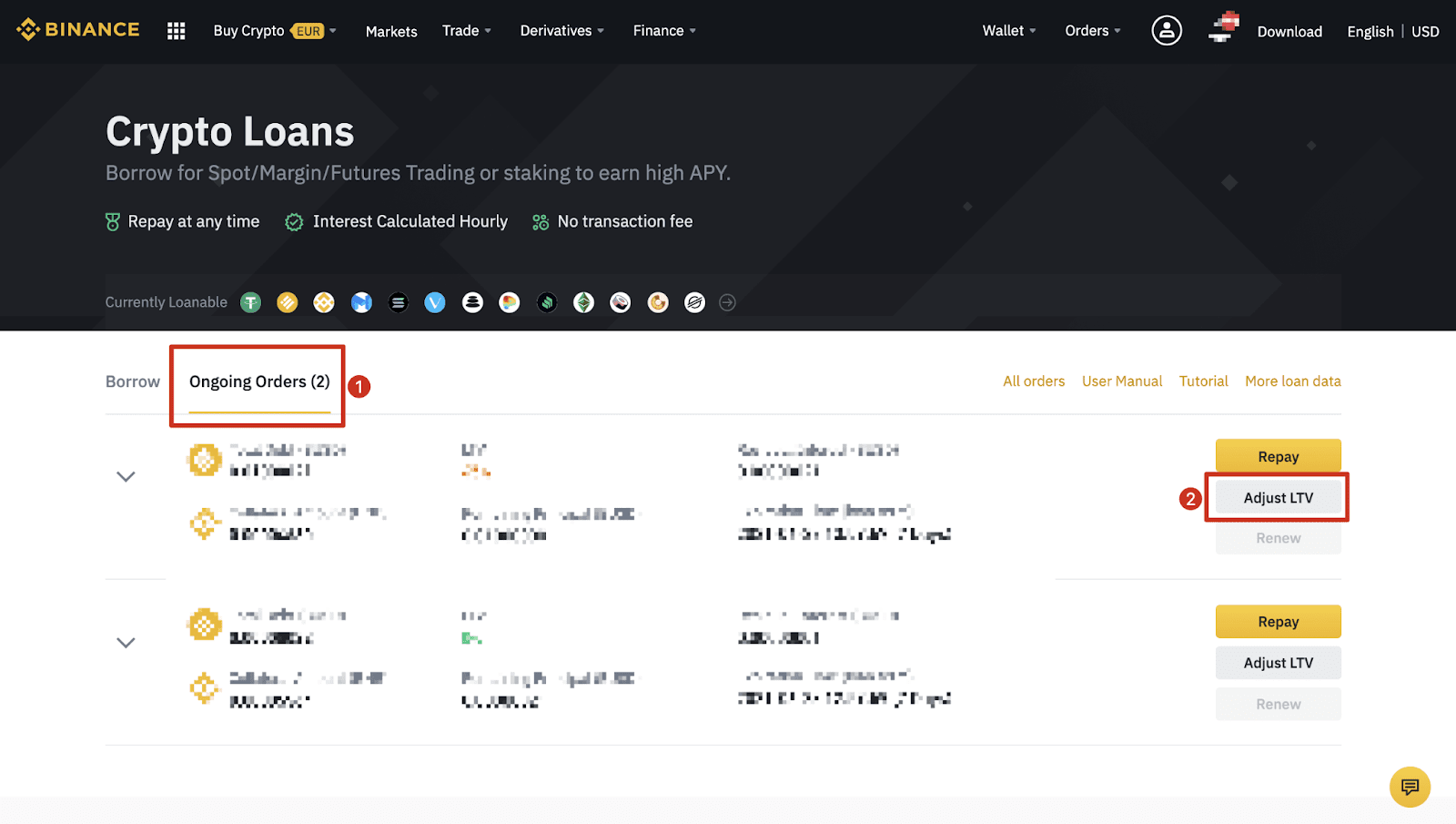Open the Orders dropdown menu
The image size is (1456, 824).
pos(1093,31)
